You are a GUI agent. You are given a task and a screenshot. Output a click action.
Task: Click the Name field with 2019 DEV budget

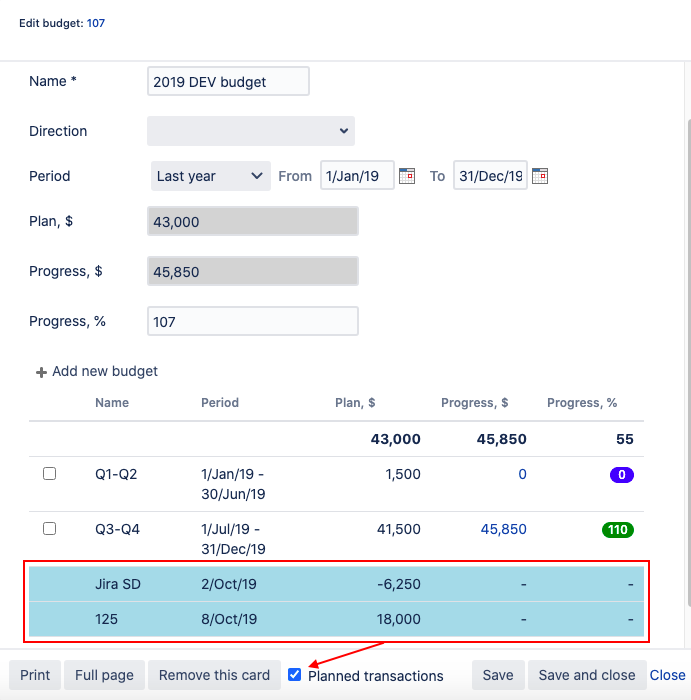pos(228,82)
